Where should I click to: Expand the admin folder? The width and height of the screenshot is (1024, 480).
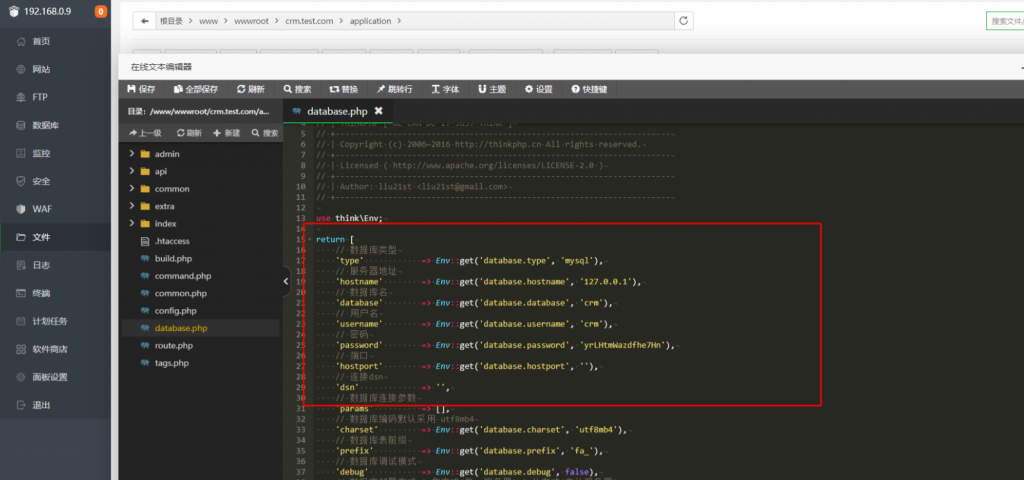click(x=166, y=154)
